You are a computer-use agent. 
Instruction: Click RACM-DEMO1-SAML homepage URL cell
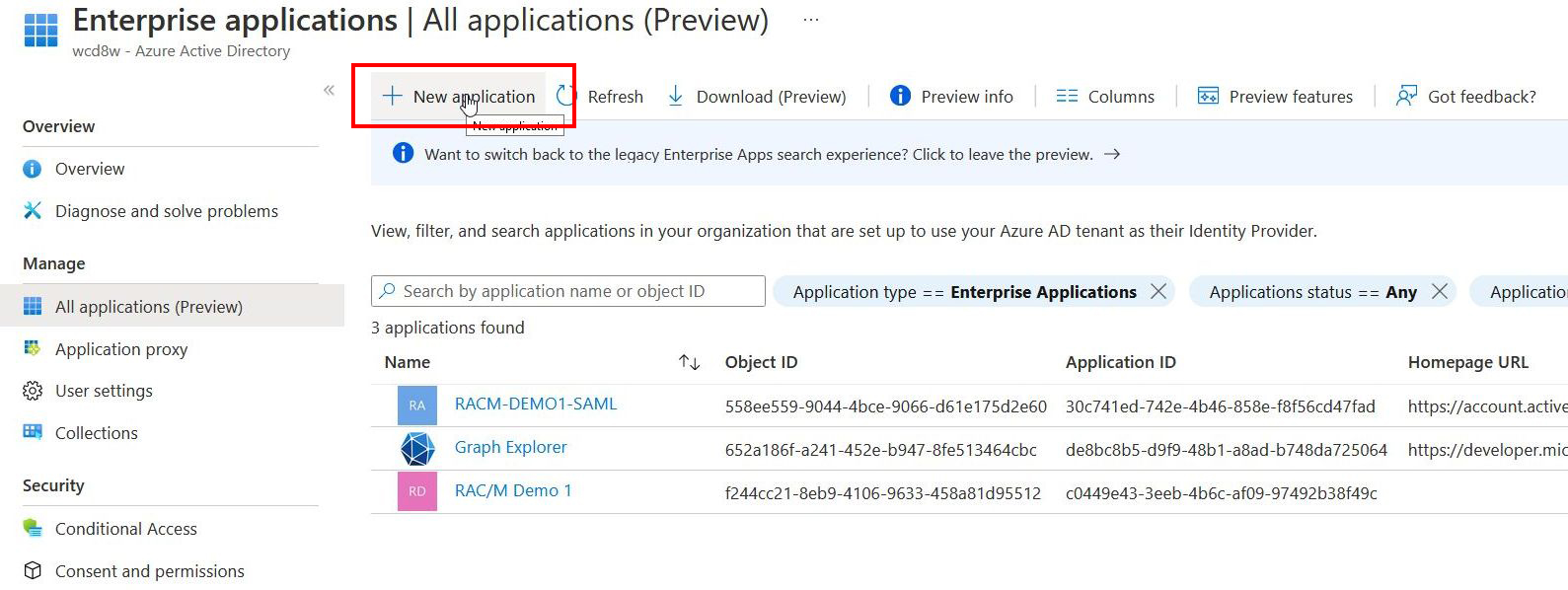1487,406
